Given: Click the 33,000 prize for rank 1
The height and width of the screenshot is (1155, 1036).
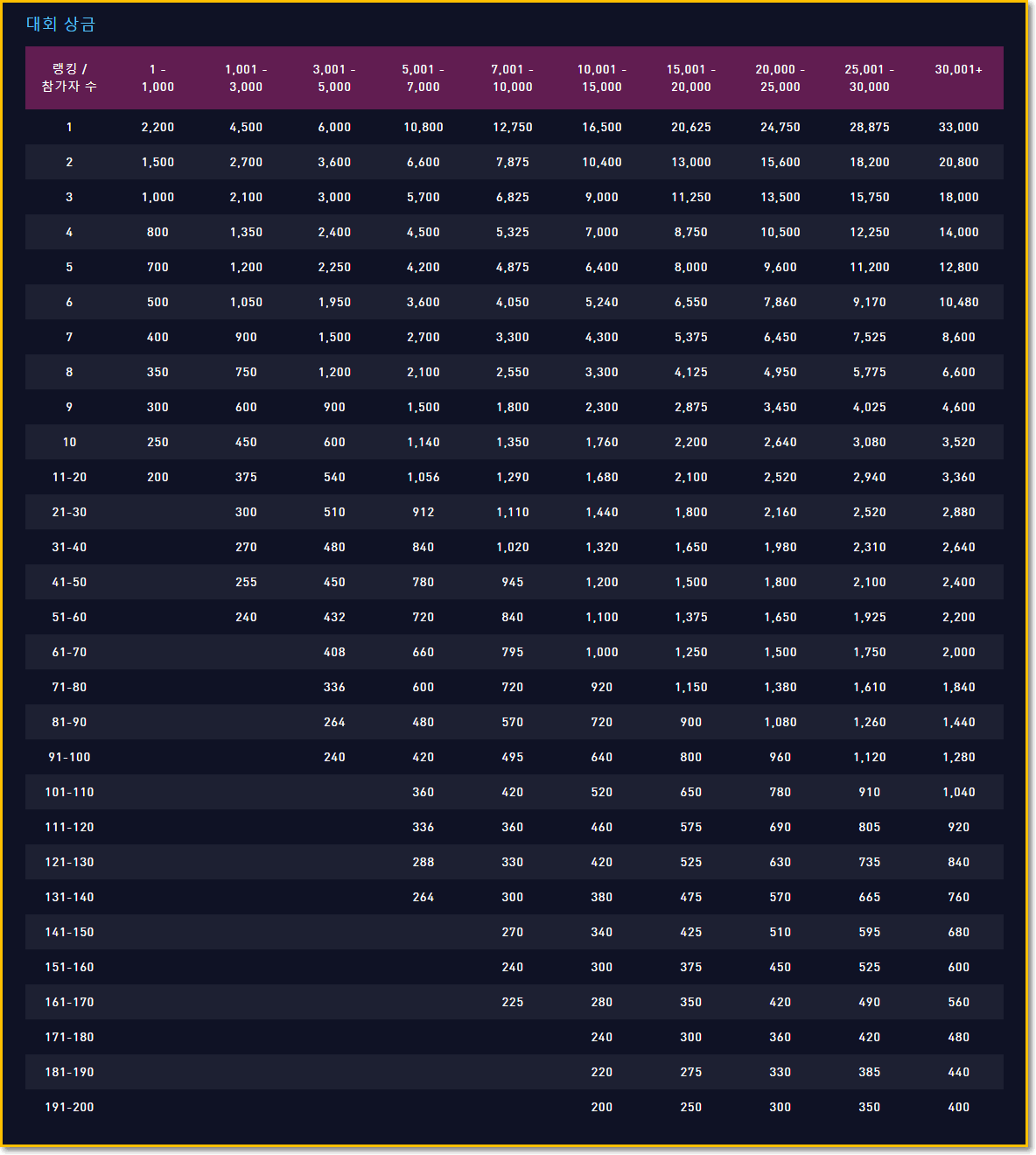Looking at the screenshot, I should pyautogui.click(x=958, y=128).
